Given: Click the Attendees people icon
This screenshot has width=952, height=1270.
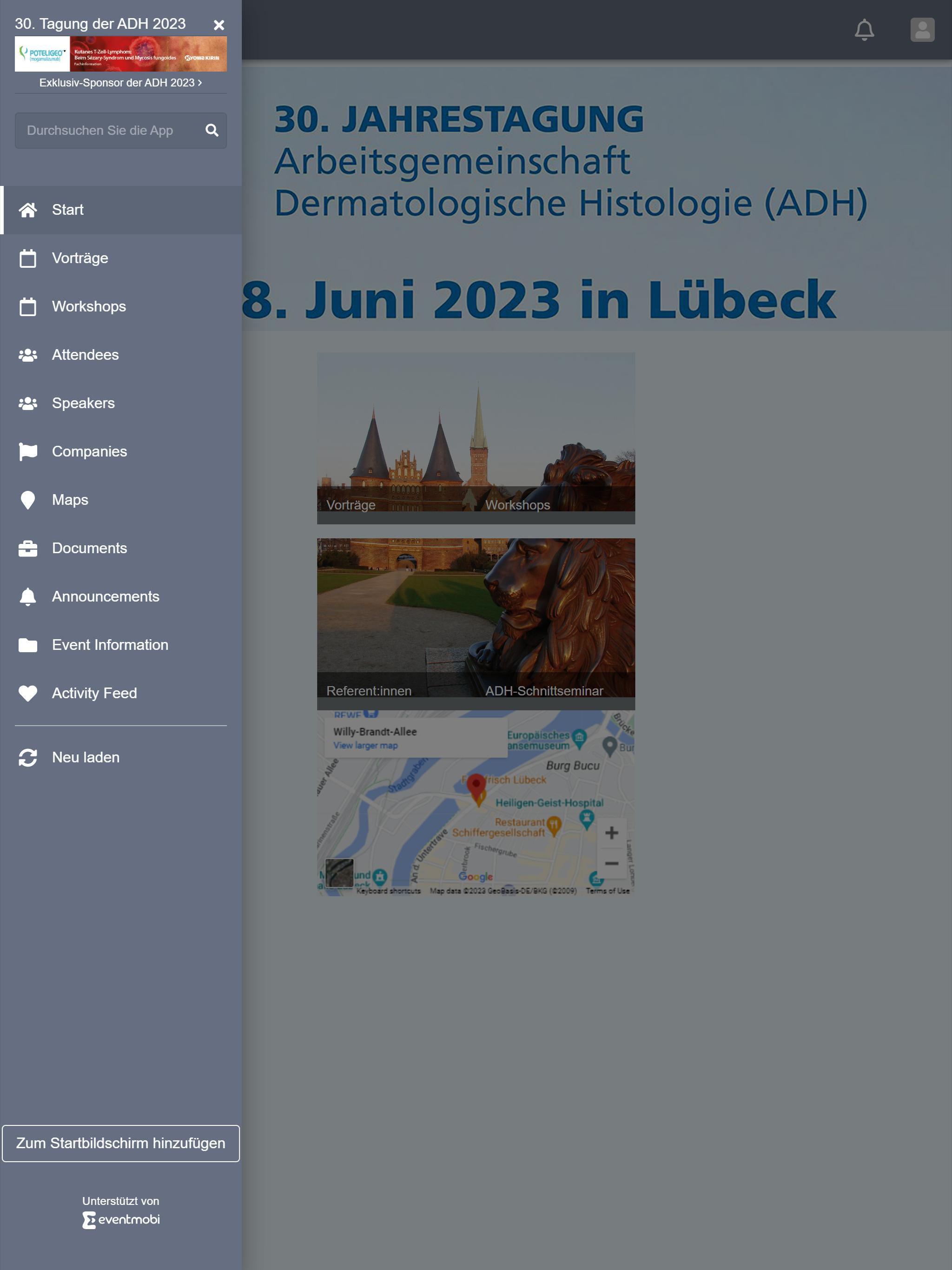Looking at the screenshot, I should [27, 355].
